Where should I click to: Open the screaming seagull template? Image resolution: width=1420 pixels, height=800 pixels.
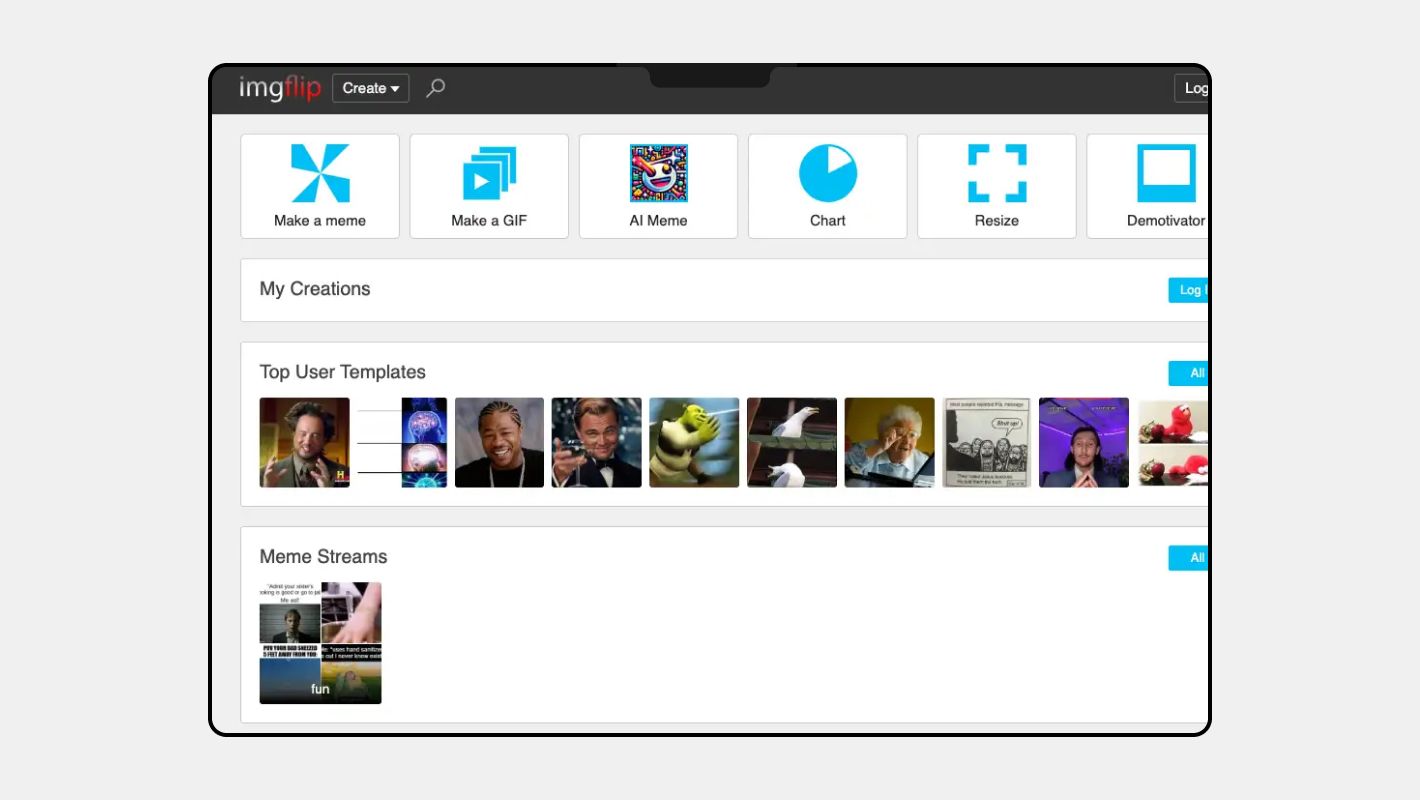(791, 443)
